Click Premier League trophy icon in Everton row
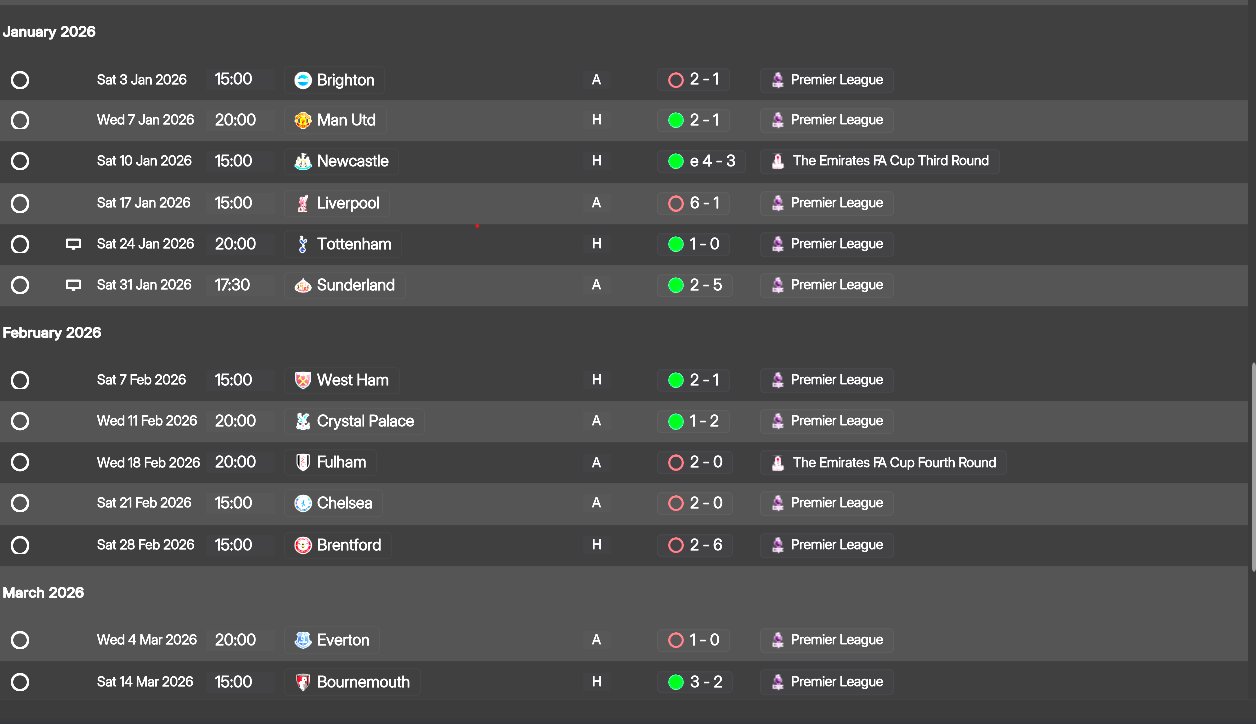Screen dimensions: 1256x724 [777, 640]
